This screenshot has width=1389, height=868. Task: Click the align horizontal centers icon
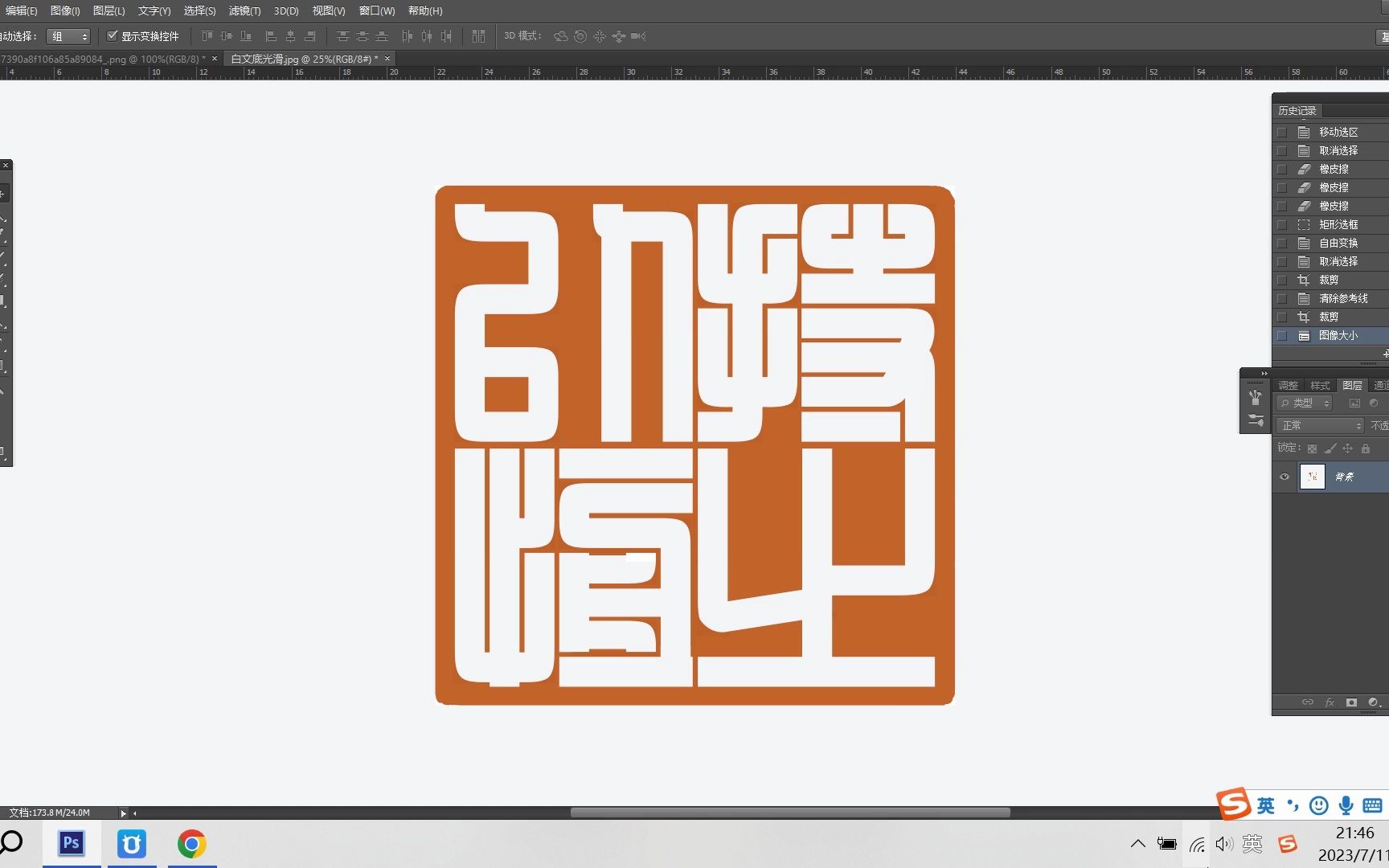click(x=291, y=36)
